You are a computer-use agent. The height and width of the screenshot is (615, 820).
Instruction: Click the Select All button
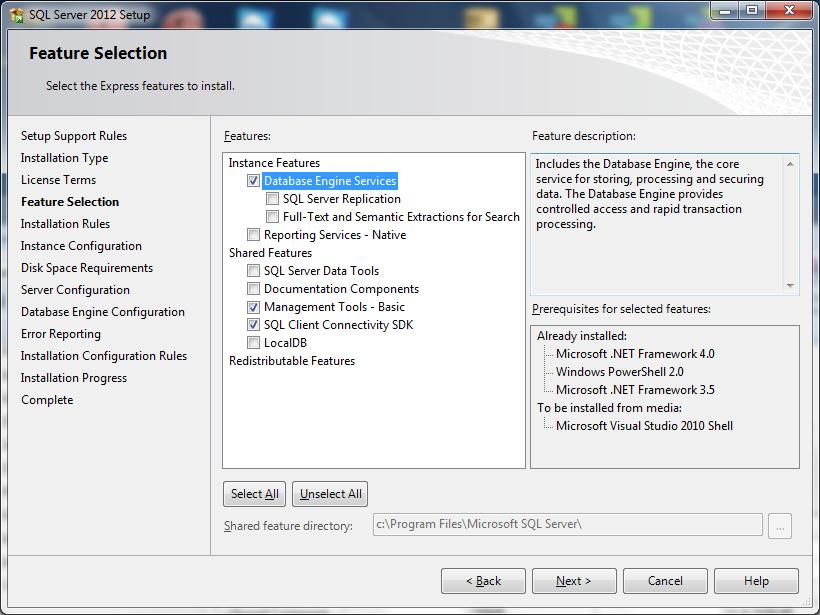255,494
